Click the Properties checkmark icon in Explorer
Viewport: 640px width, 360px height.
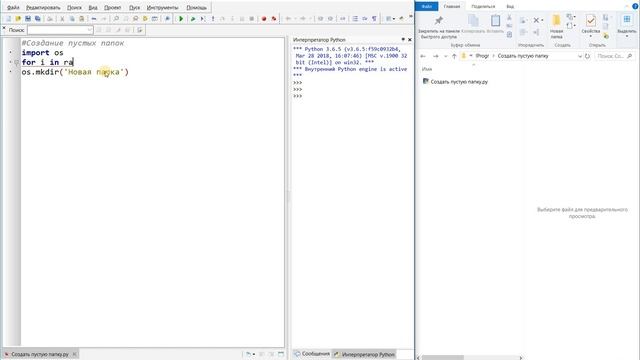591,20
